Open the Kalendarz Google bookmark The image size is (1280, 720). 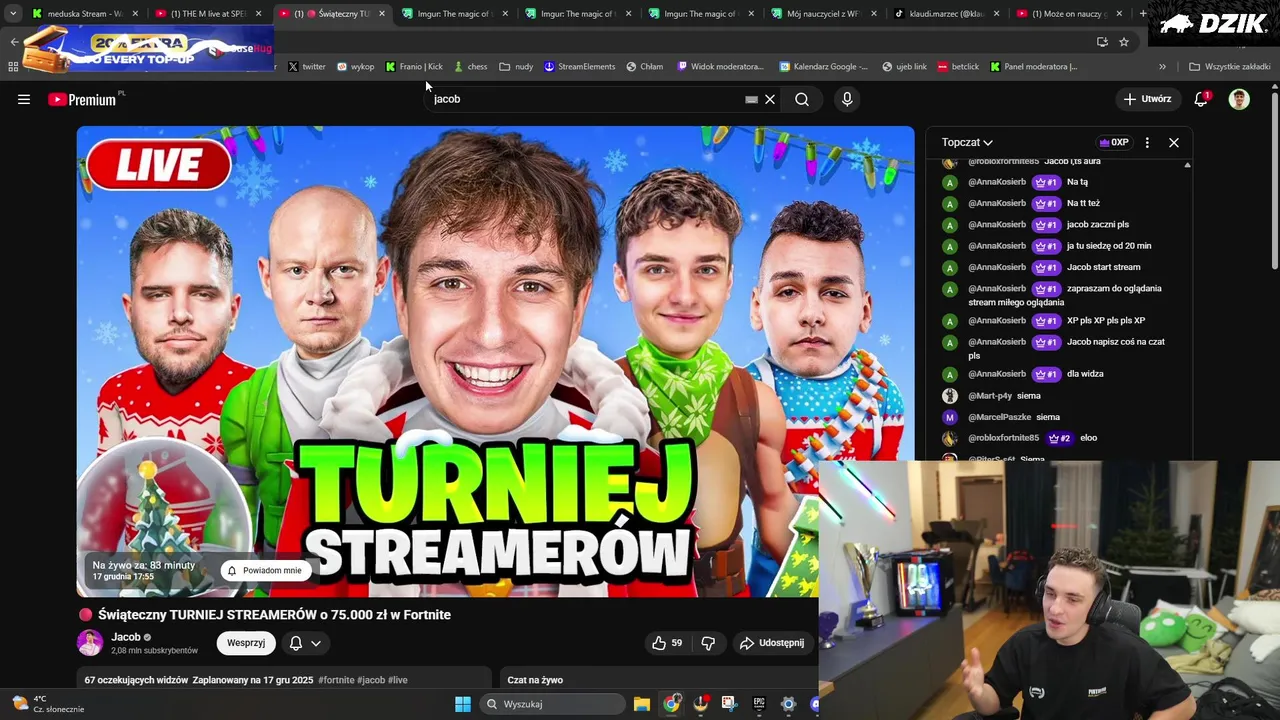[x=823, y=67]
